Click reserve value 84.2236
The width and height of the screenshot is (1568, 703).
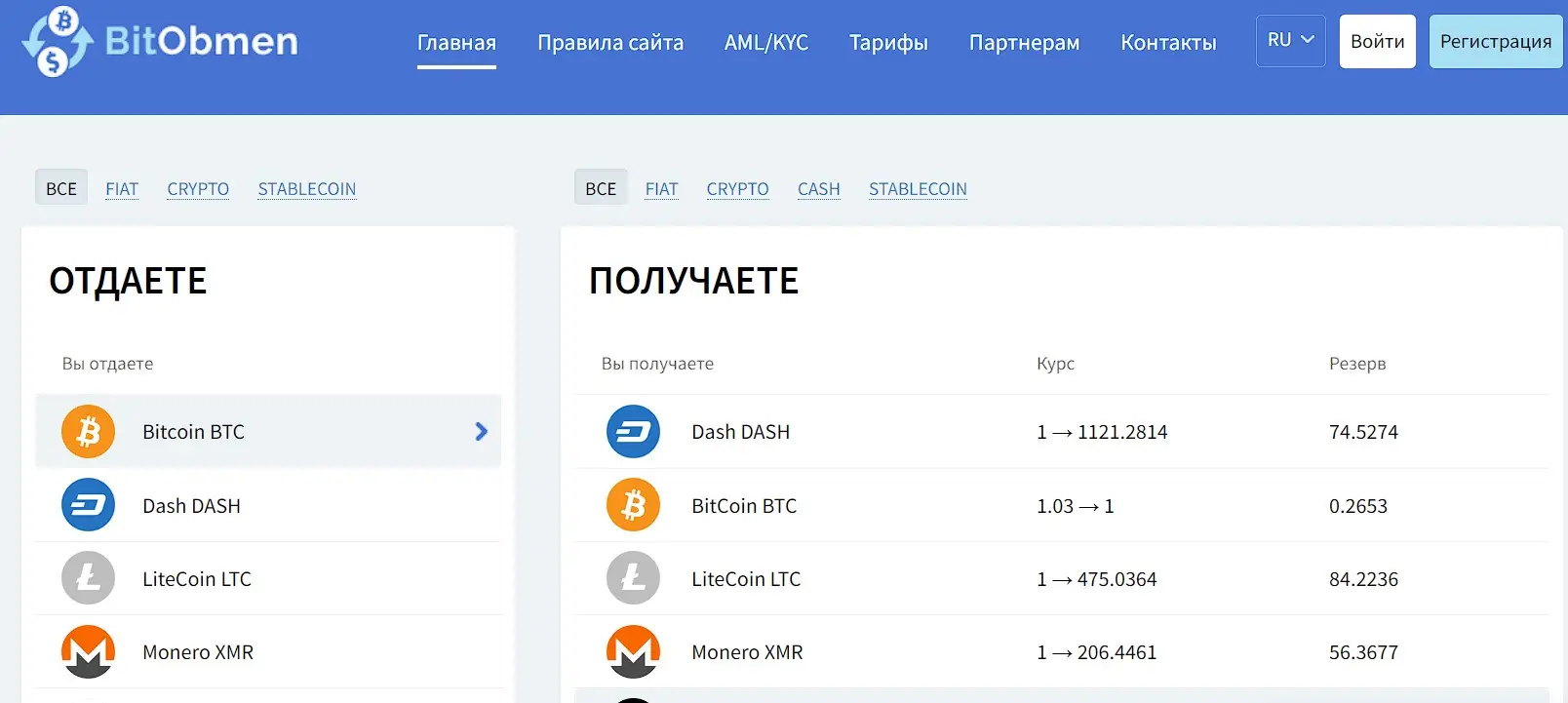pos(1363,579)
